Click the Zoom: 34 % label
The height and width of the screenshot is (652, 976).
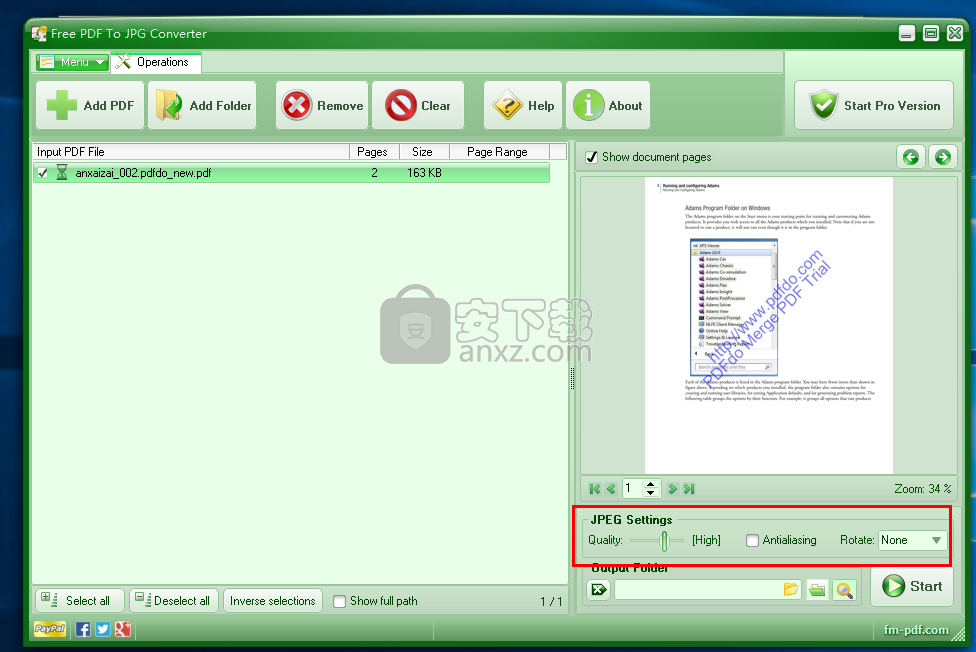click(922, 489)
